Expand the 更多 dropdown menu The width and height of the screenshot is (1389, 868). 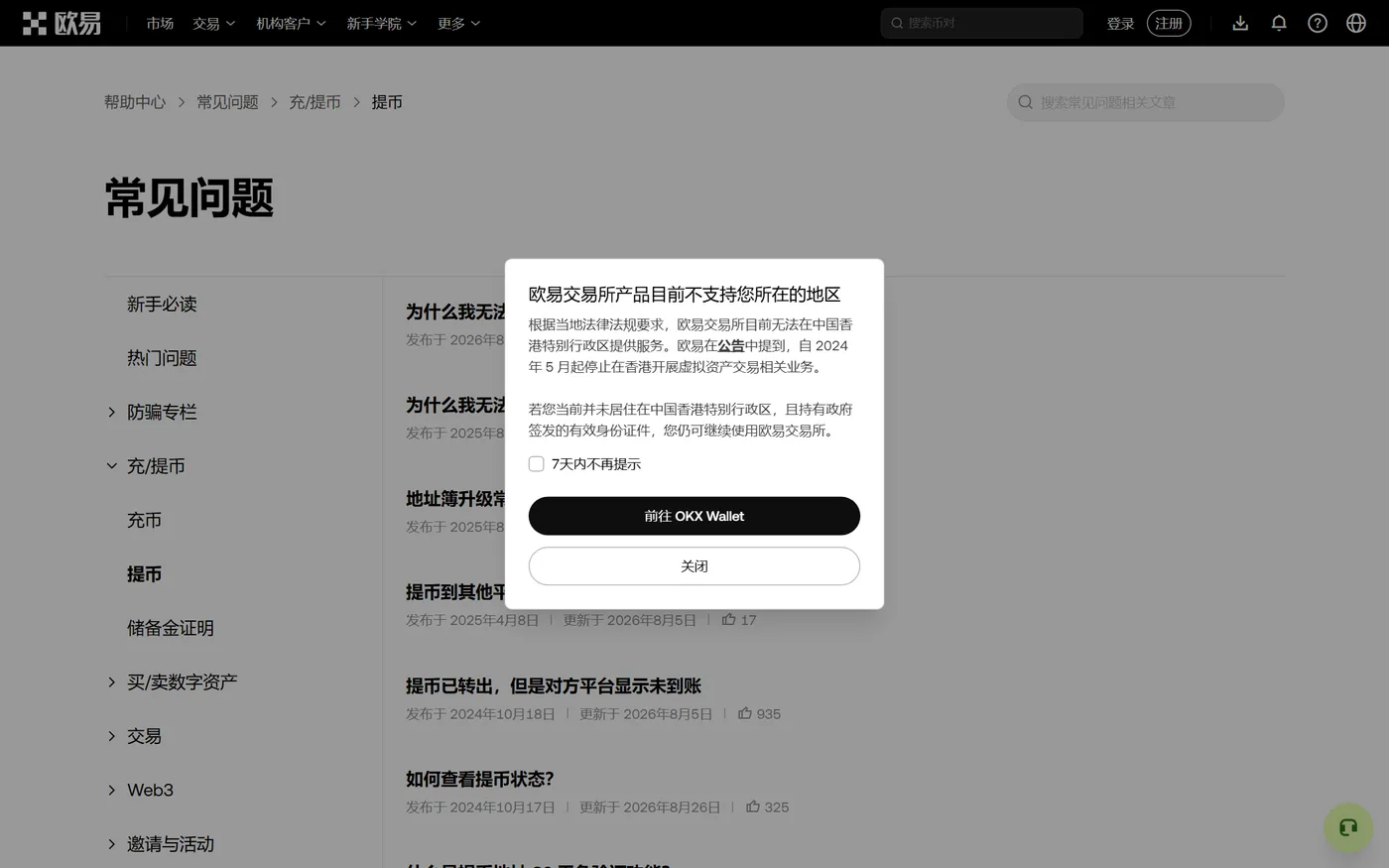[x=458, y=23]
